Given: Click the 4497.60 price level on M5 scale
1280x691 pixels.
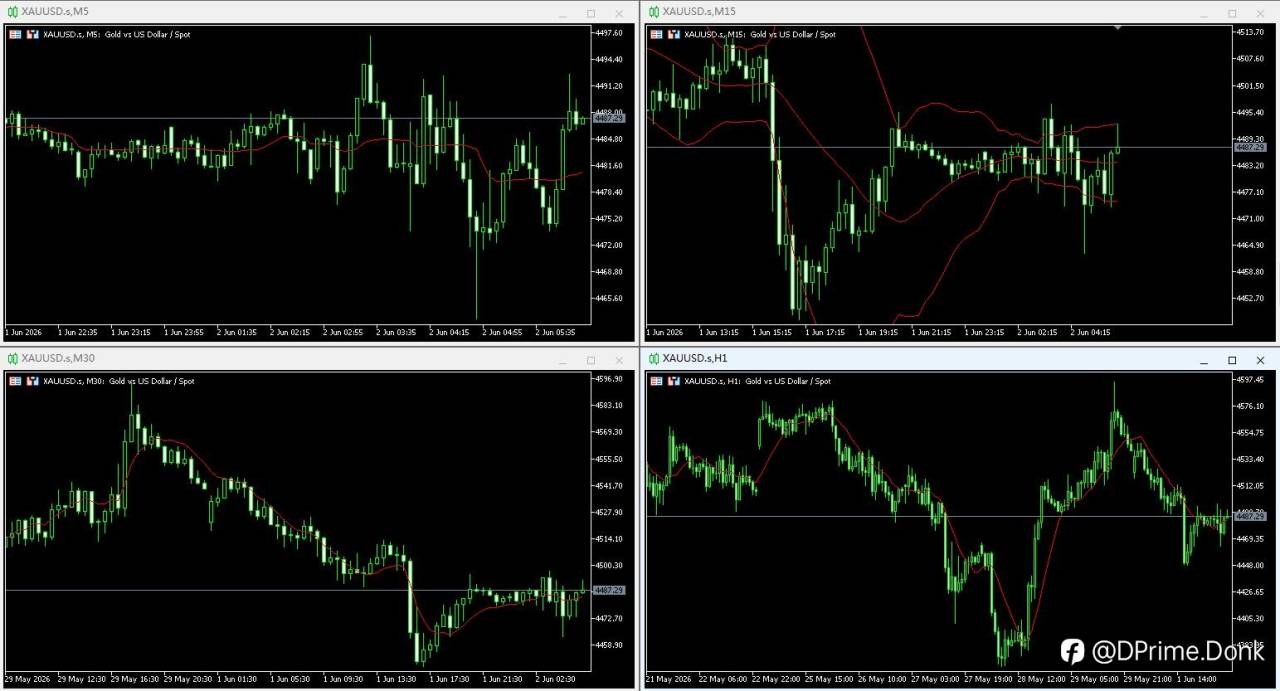Looking at the screenshot, I should (x=609, y=33).
